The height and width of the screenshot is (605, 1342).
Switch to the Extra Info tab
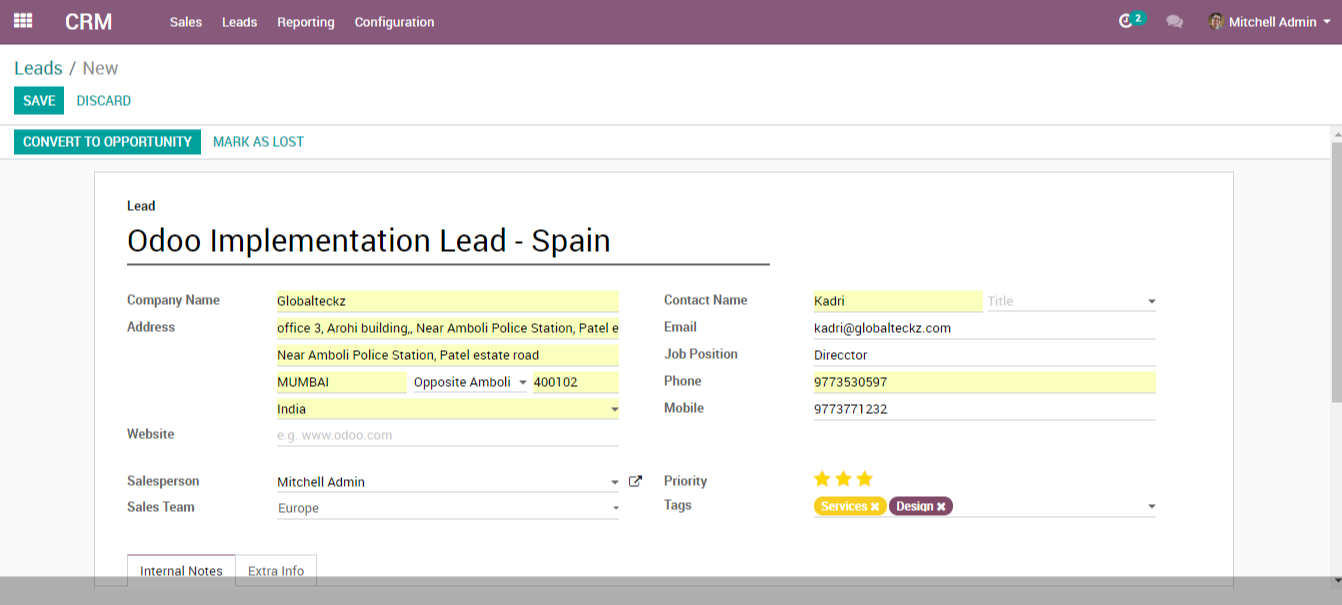tap(275, 571)
